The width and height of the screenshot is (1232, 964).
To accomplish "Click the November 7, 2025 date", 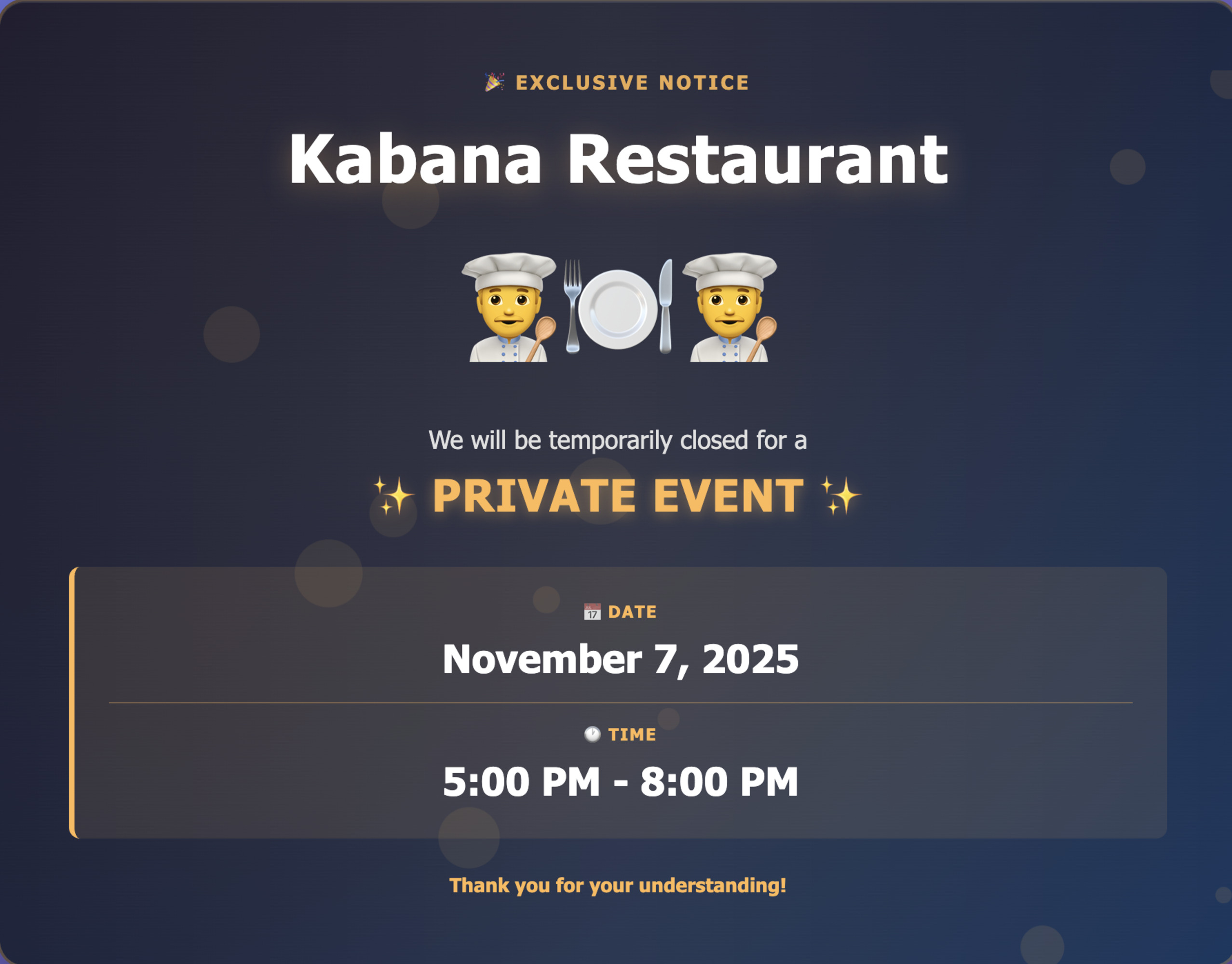I will pyautogui.click(x=621, y=659).
